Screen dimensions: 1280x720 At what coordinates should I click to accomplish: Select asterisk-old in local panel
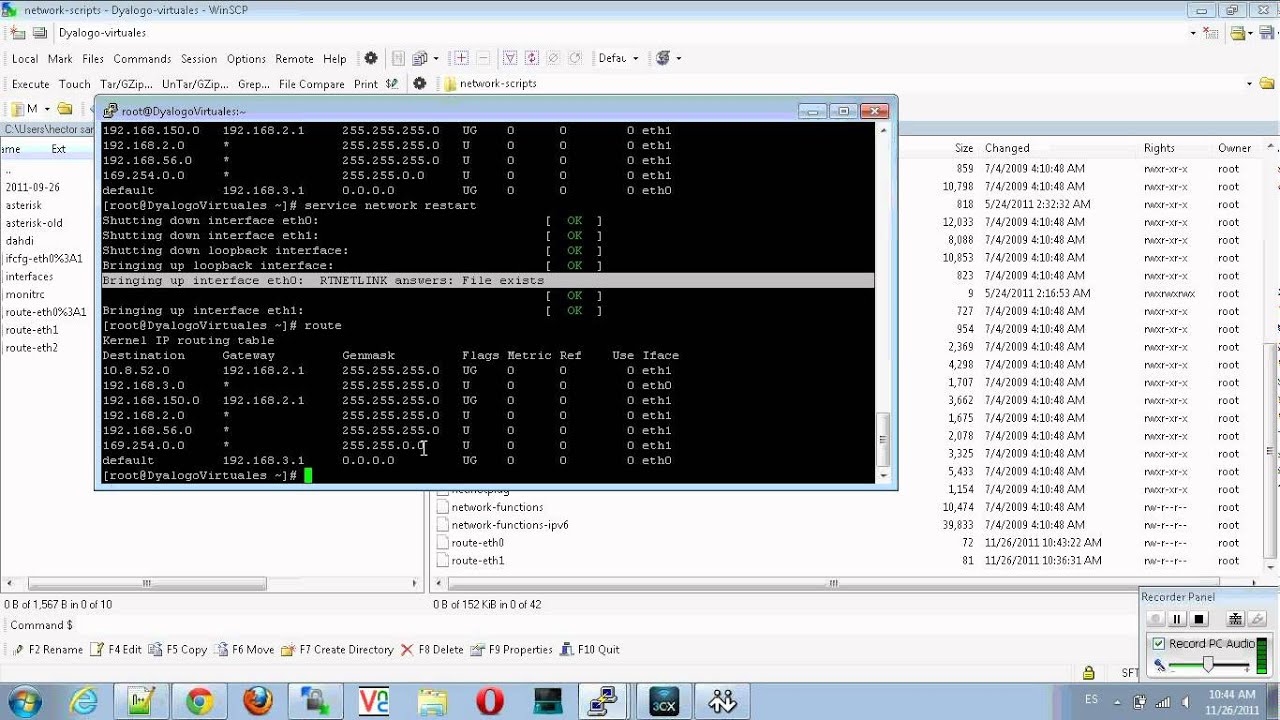(x=34, y=223)
